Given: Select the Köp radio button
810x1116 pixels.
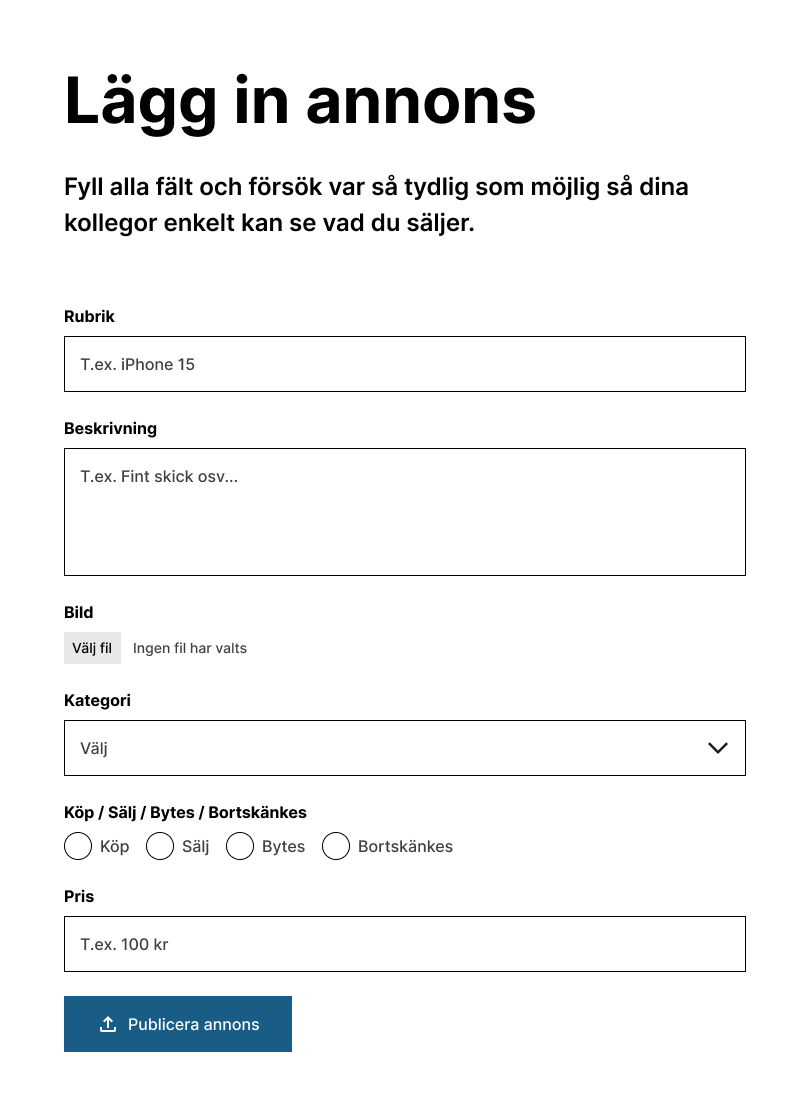Looking at the screenshot, I should click(78, 846).
